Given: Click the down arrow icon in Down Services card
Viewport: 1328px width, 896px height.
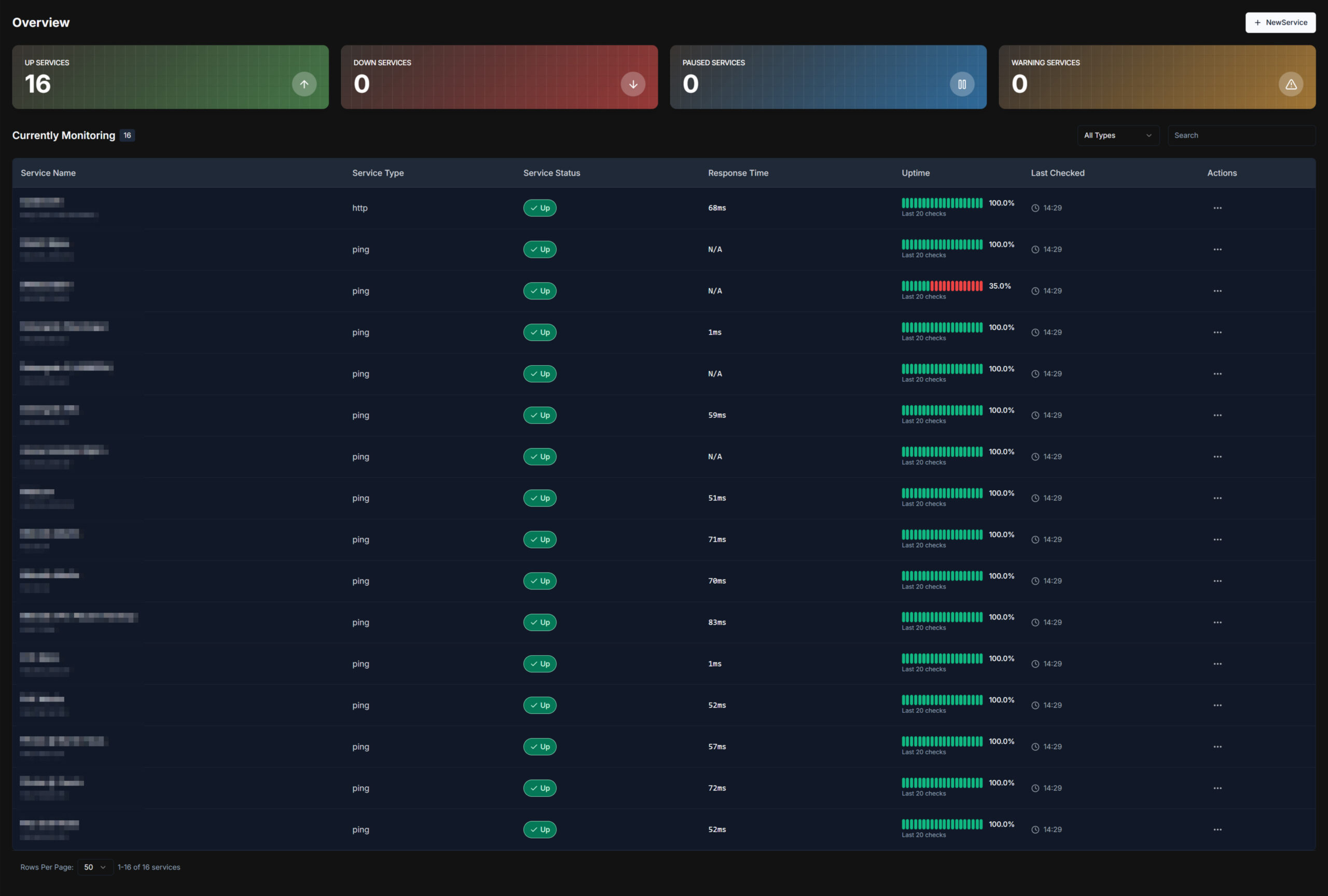Looking at the screenshot, I should [633, 84].
